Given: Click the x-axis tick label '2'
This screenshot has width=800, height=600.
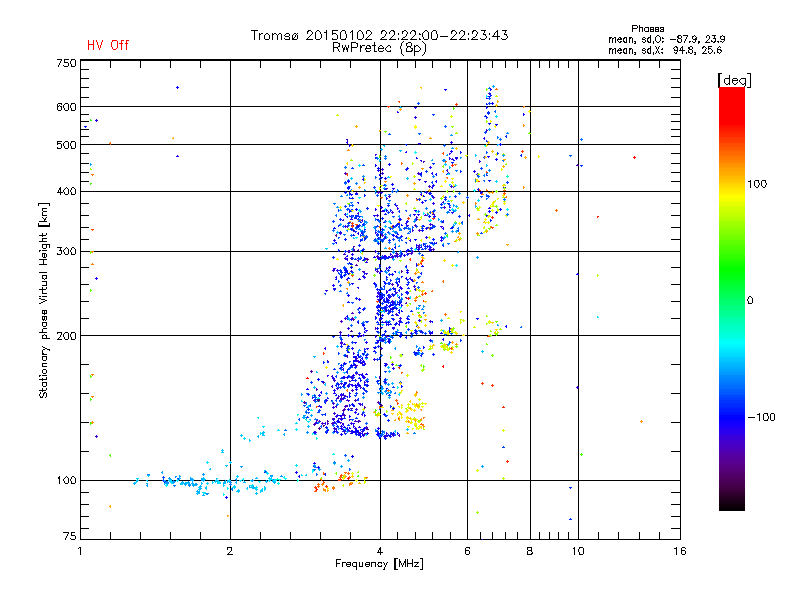Looking at the screenshot, I should [230, 551].
